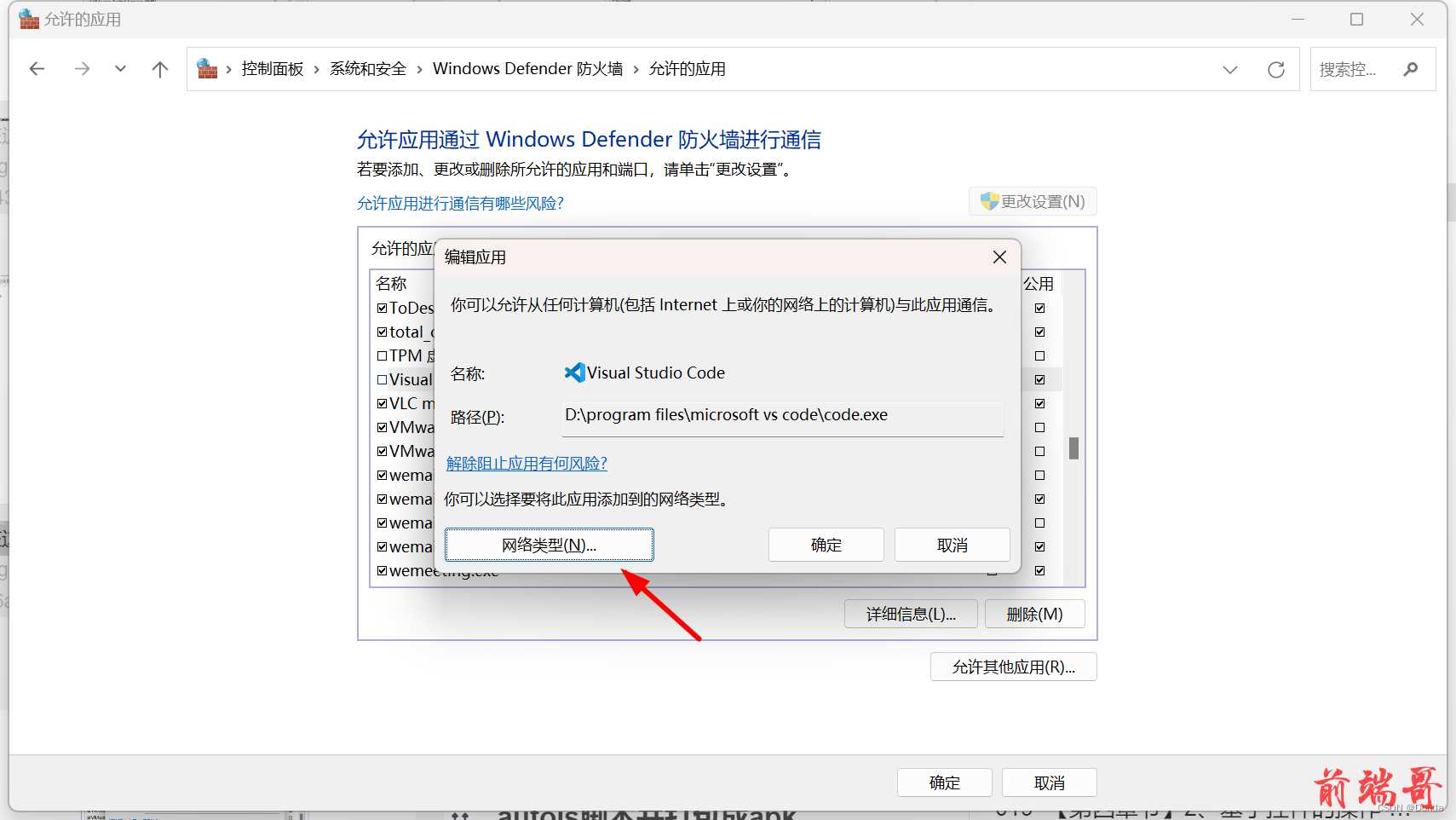Toggle 公用 checkbox in Visual row

pos(1039,379)
